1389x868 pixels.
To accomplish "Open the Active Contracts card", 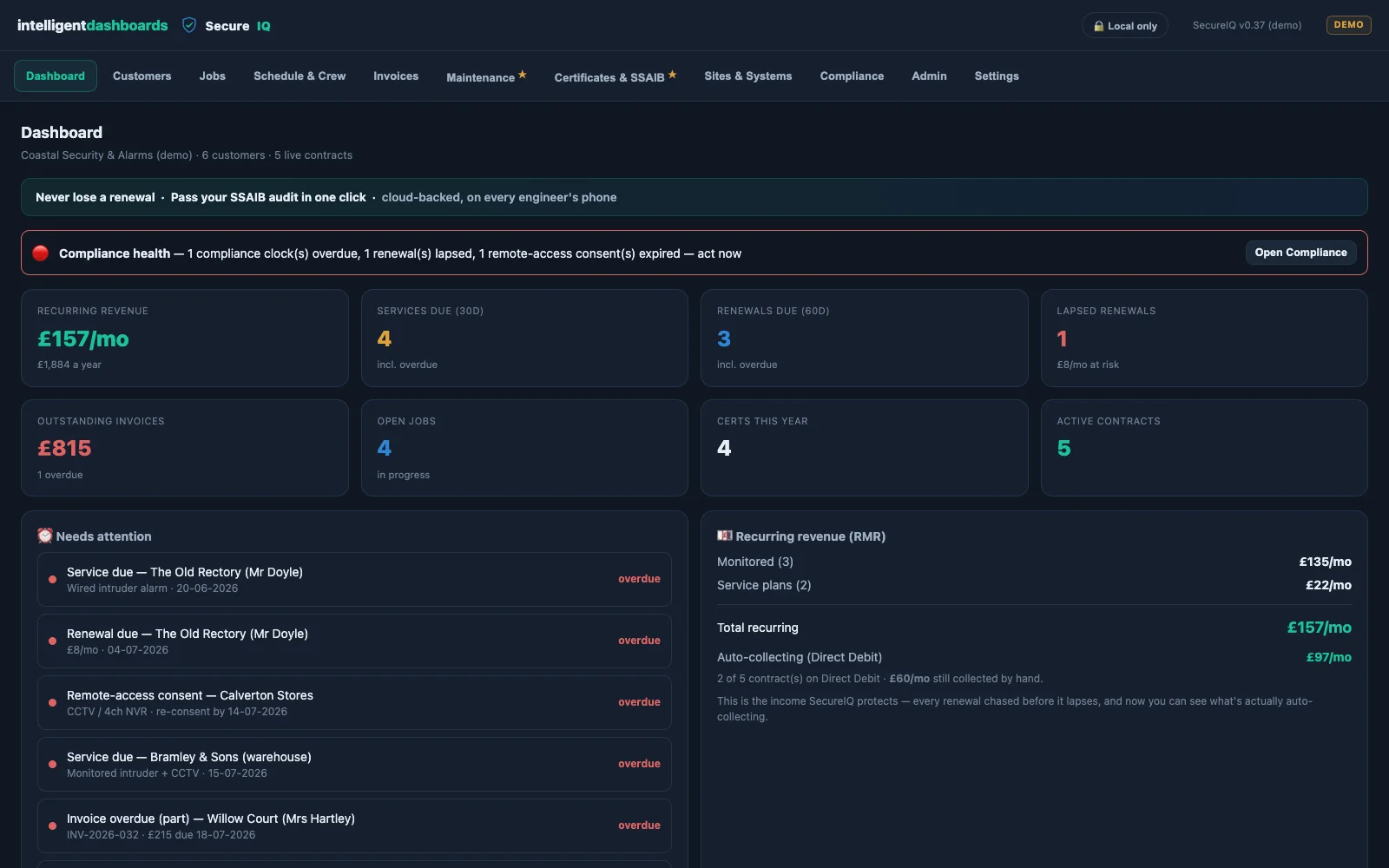I will coord(1204,448).
